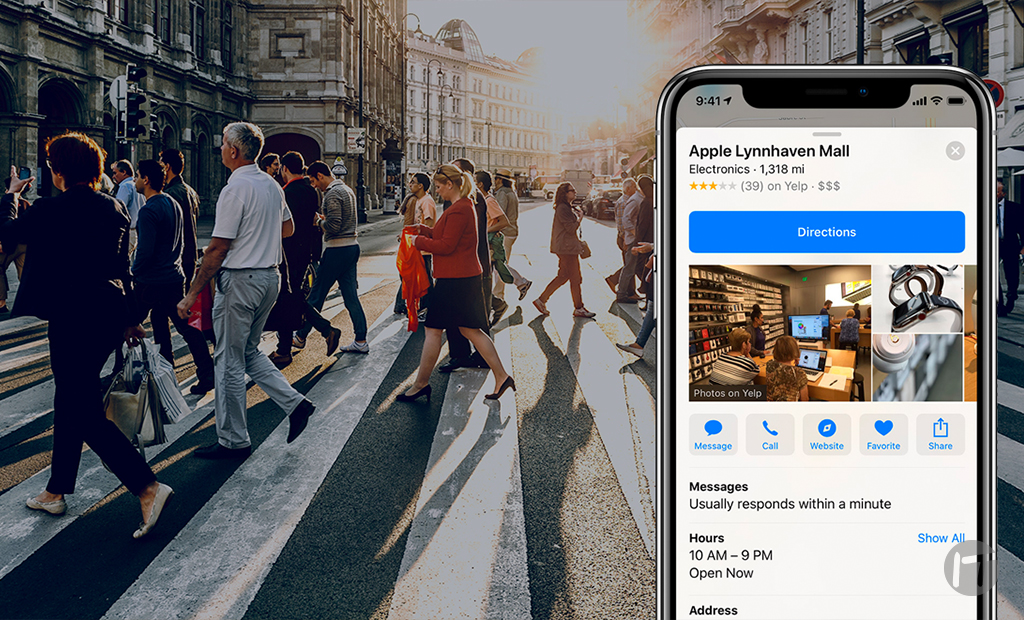Tap the cellular signal bars icon
Viewport: 1024px width, 620px height.
pos(920,101)
